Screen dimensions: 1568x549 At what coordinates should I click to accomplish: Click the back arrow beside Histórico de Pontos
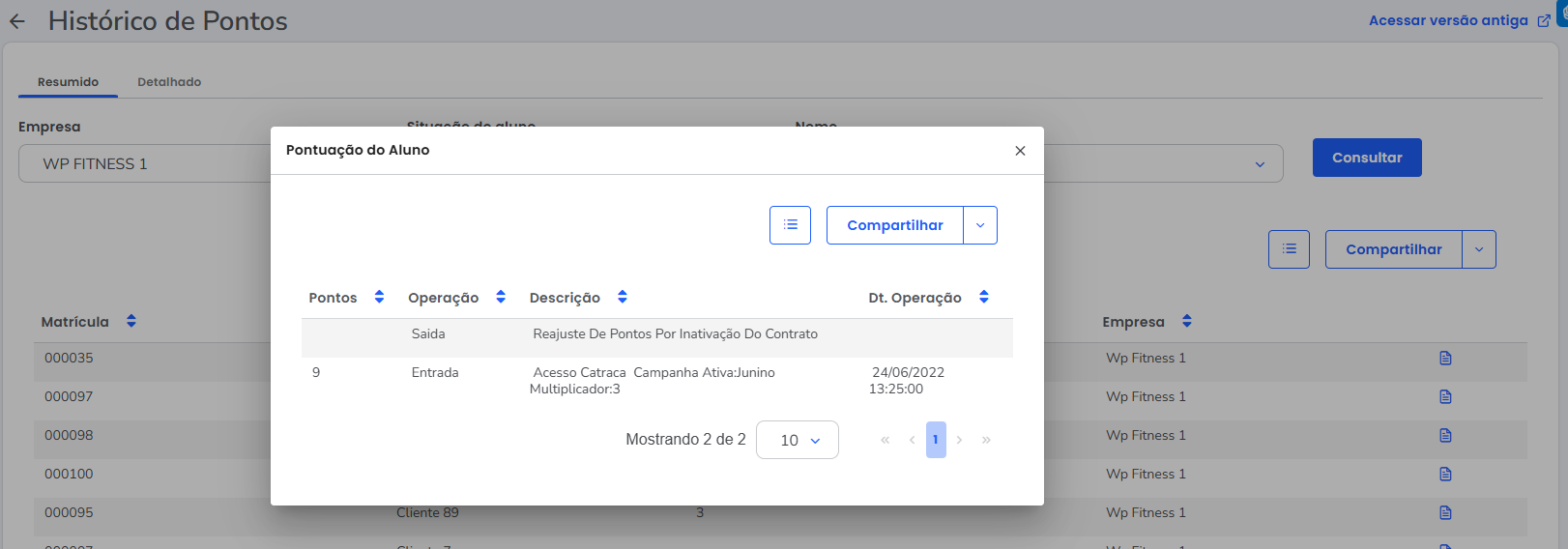tap(17, 21)
